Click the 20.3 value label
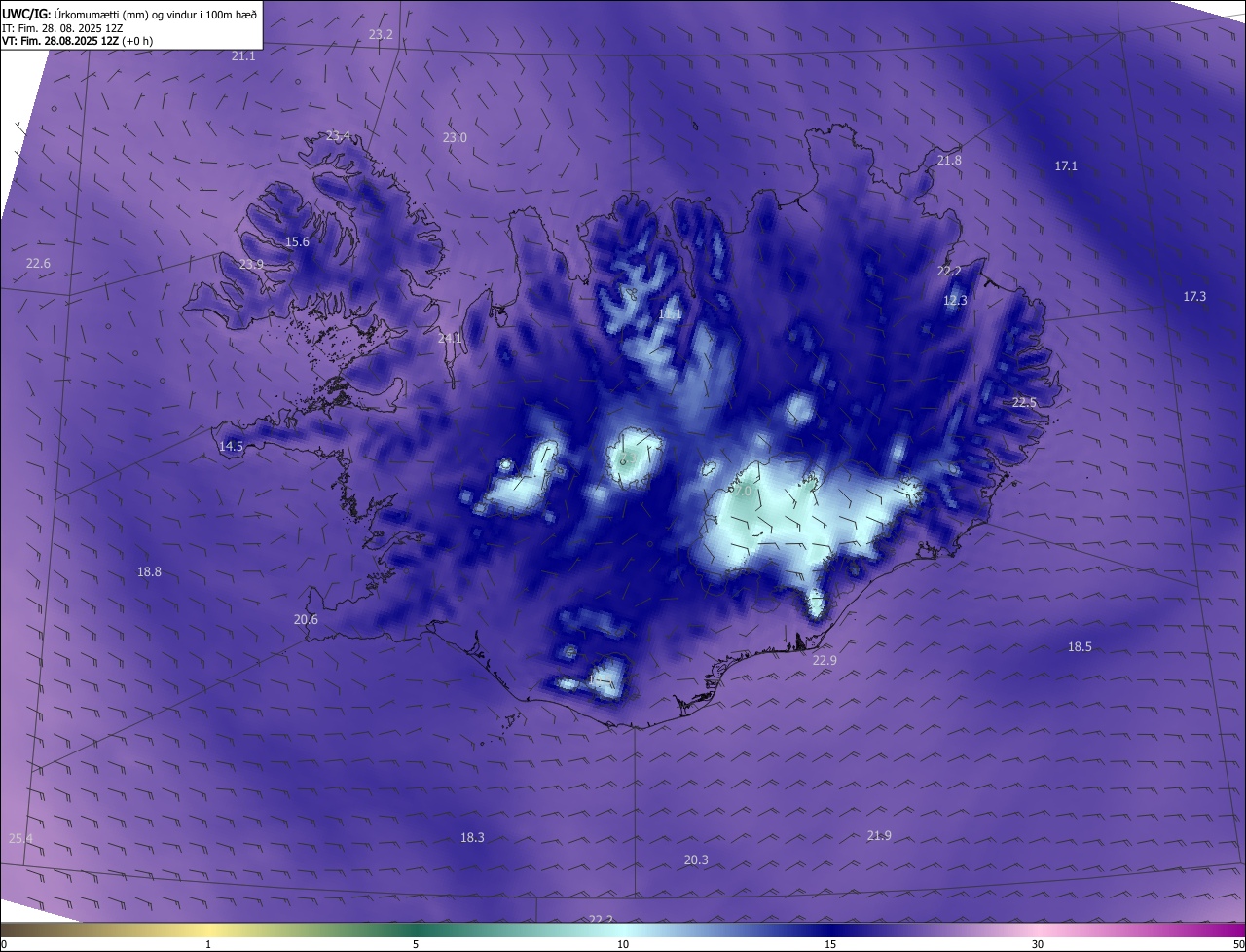This screenshot has width=1246, height=952. tap(696, 860)
